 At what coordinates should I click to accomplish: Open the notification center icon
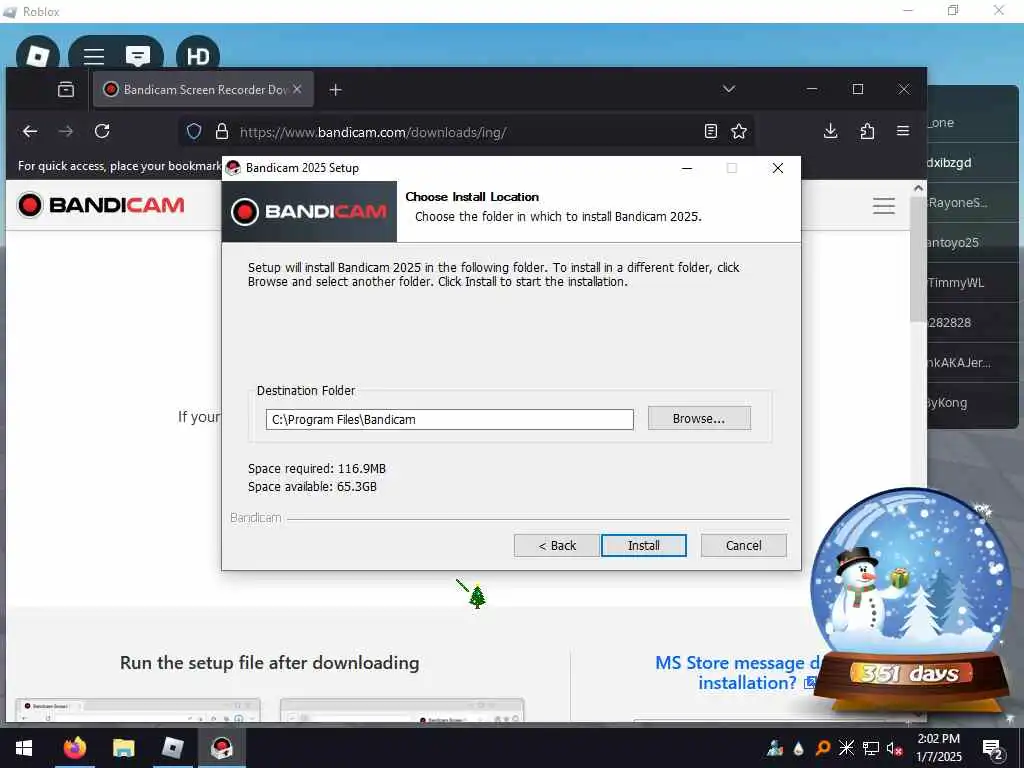click(x=993, y=748)
